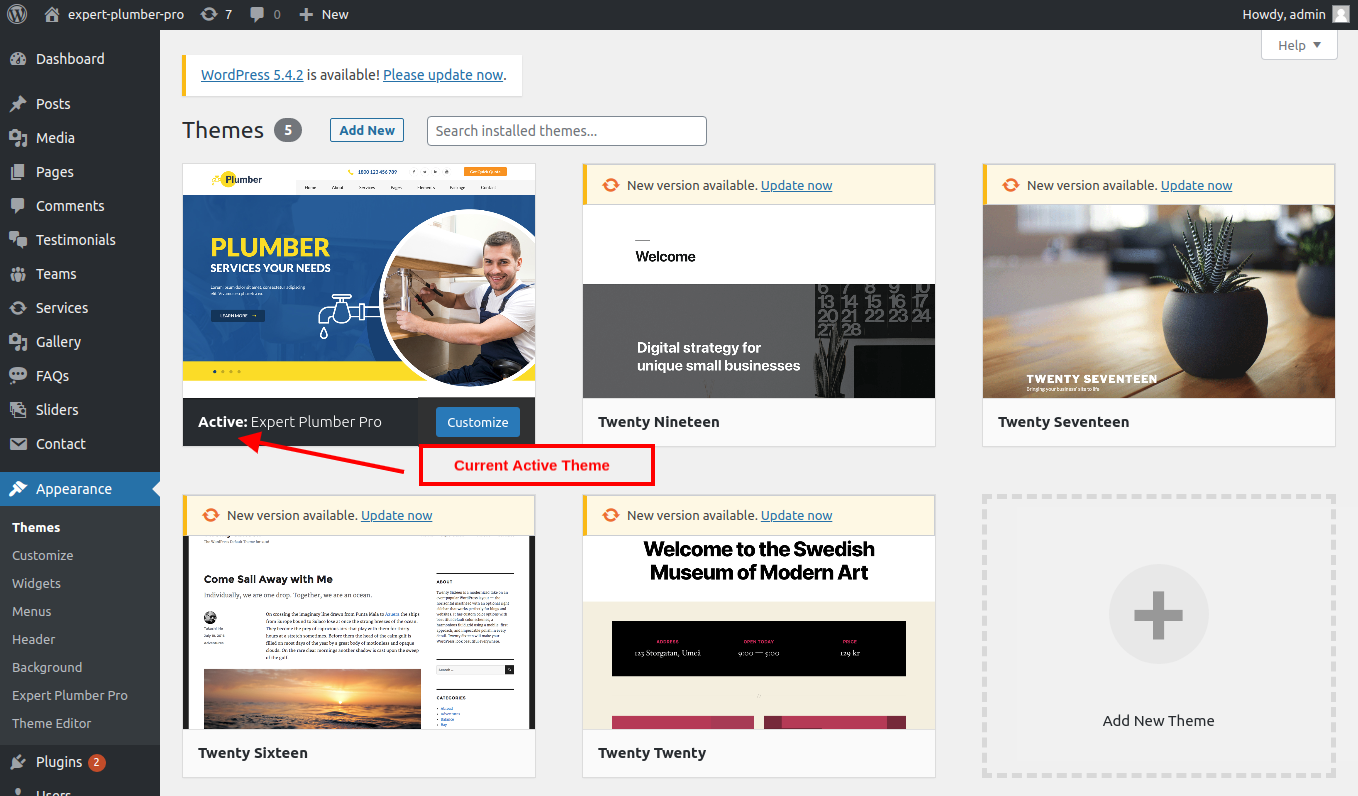Click the Testimonials icon in sidebar
1358x796 pixels.
[x=18, y=240]
